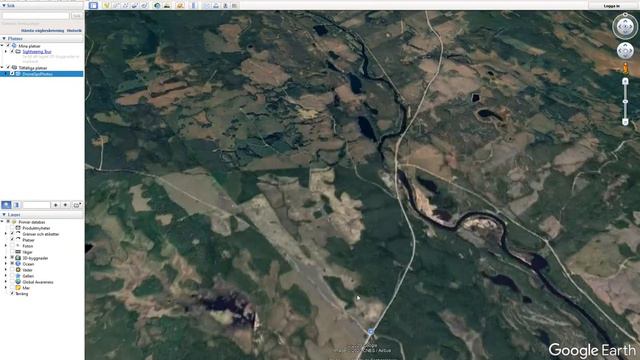
Task: Click the Places panel filter field
Action: (36, 205)
